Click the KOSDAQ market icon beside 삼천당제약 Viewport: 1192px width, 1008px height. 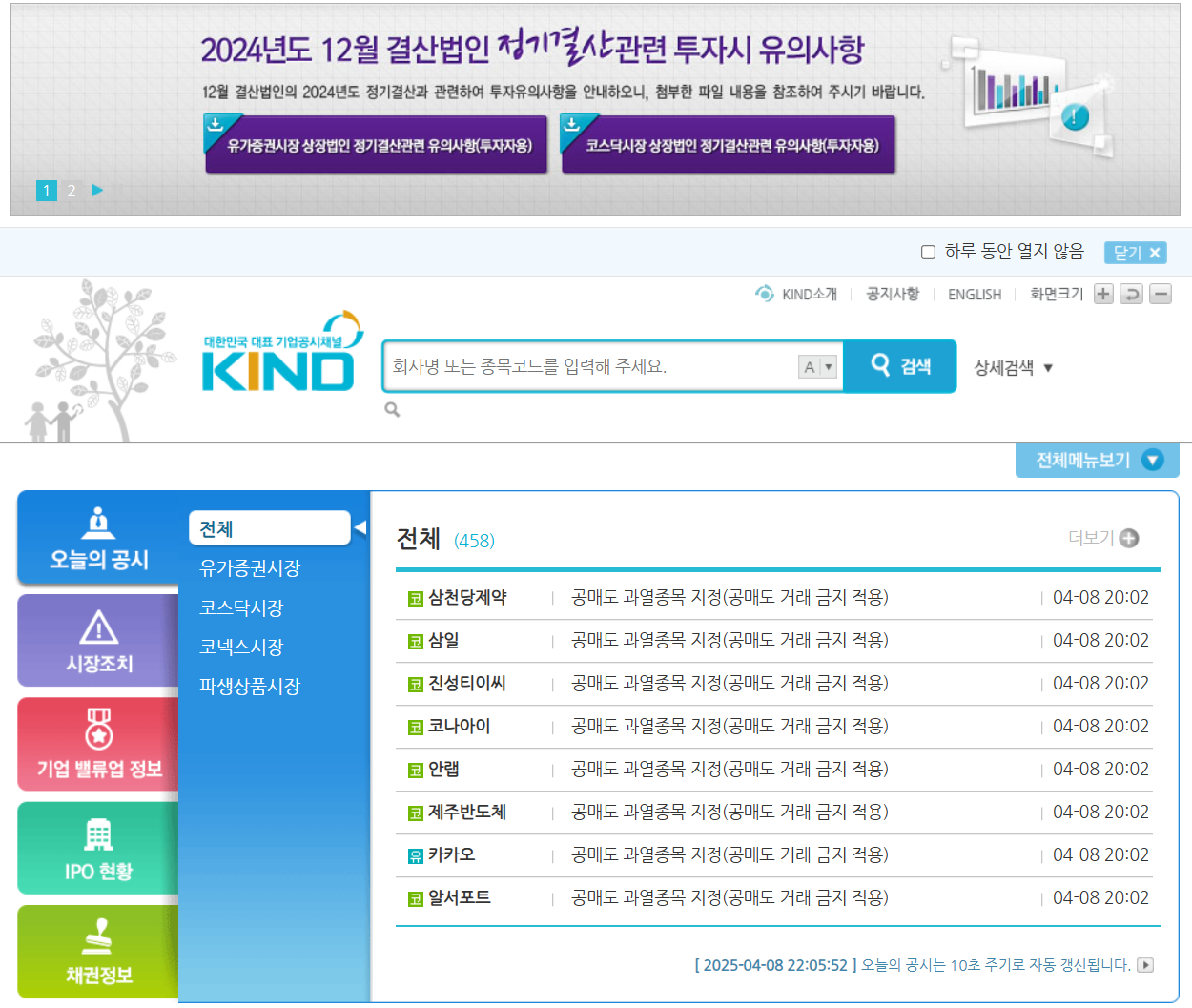[x=415, y=599]
